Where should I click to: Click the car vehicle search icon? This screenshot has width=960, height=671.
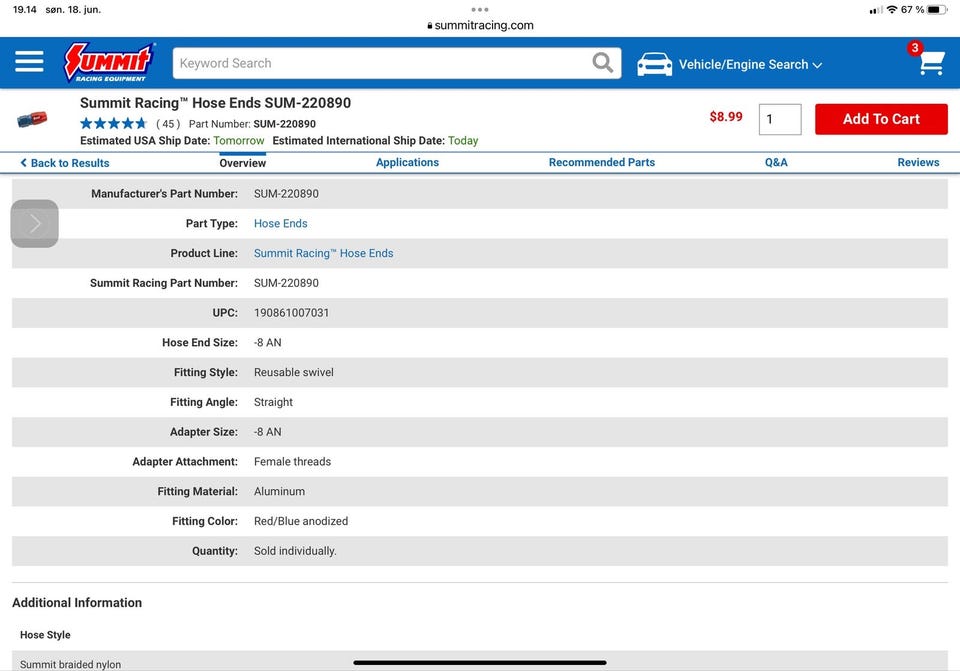[654, 64]
